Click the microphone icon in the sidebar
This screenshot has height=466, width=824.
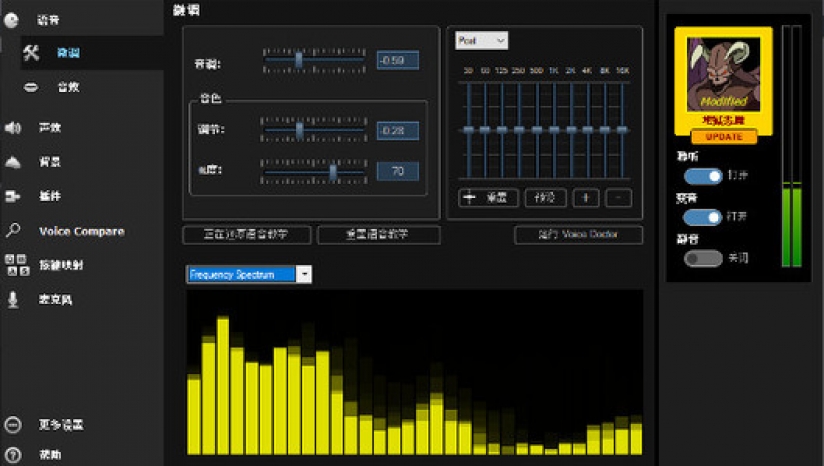point(13,299)
